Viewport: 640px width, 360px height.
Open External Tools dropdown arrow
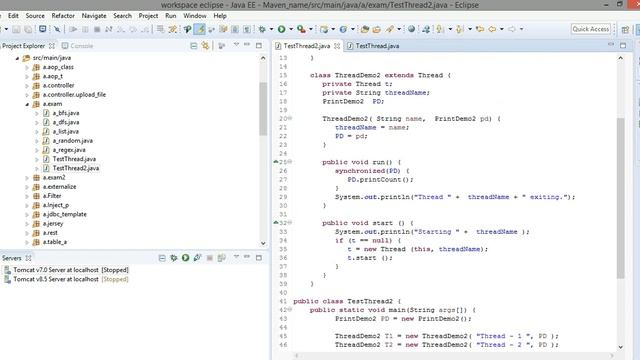click(310, 29)
